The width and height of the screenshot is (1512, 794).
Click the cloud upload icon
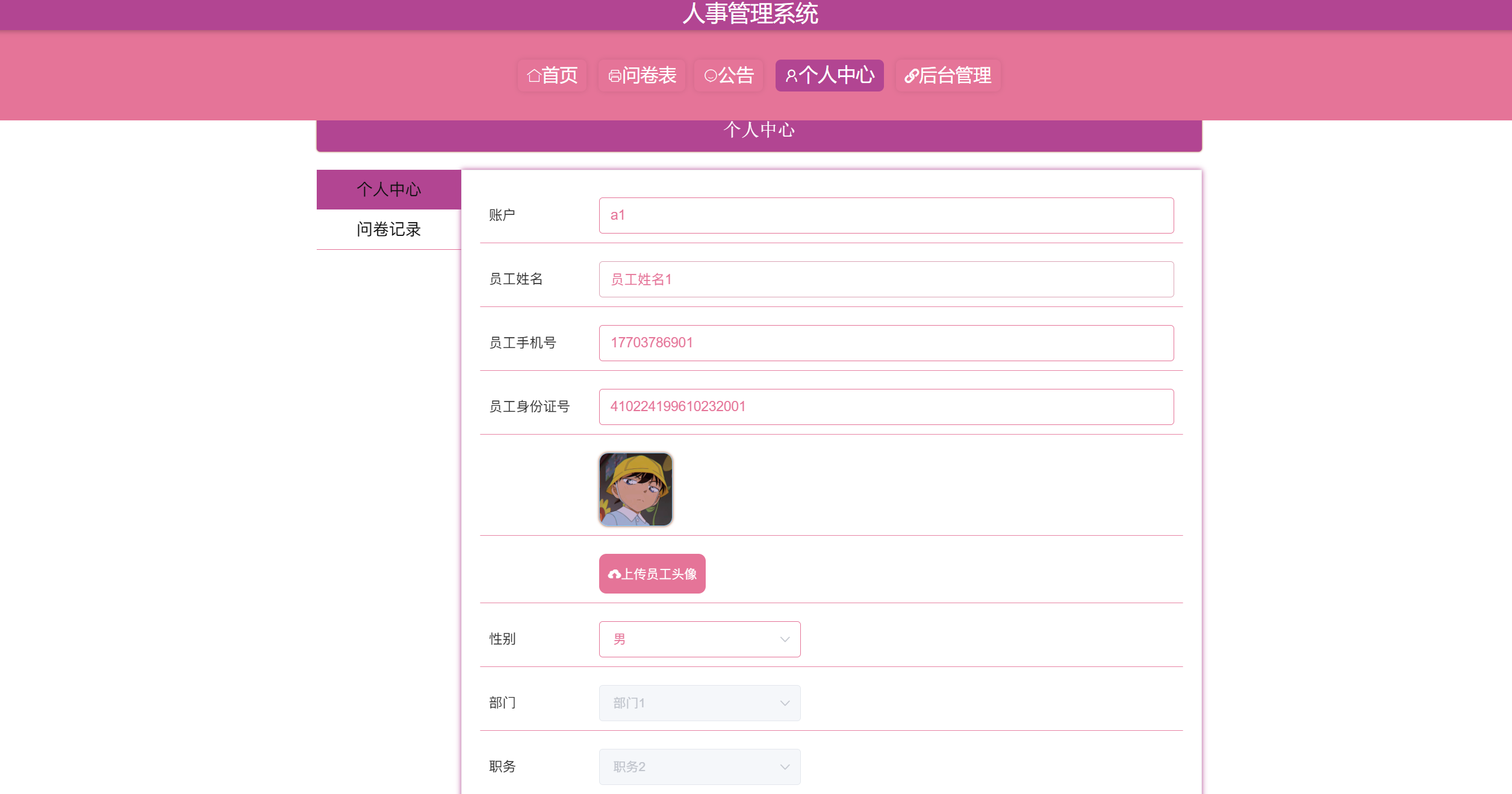point(614,574)
